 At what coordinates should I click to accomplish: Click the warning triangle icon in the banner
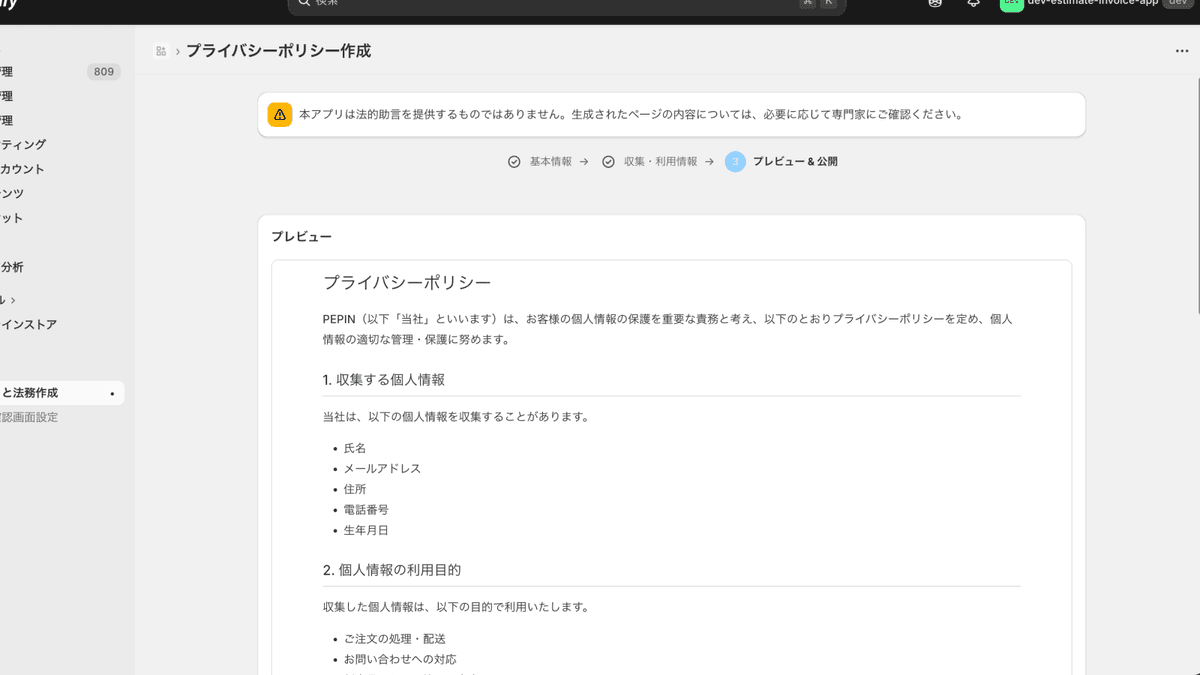278,114
